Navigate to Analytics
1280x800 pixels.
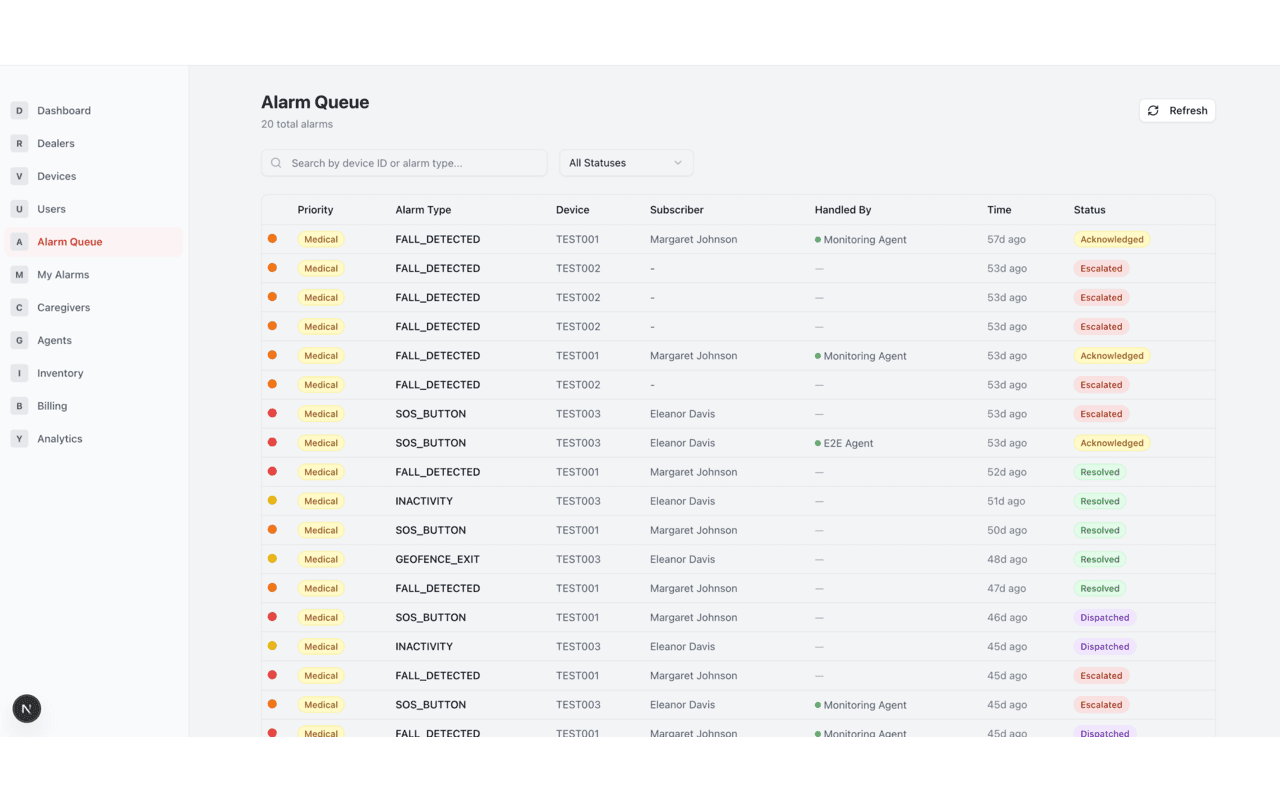pos(94,439)
